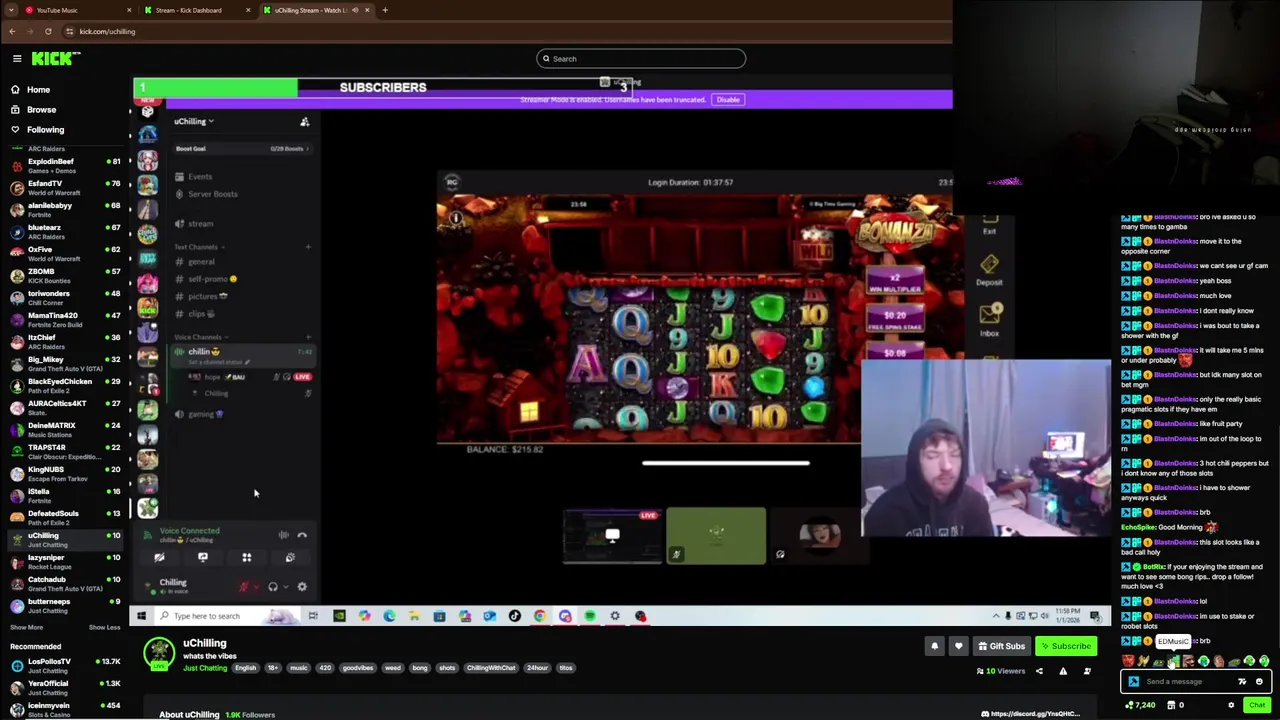Click the uChilling channel avatar
This screenshot has width=1280, height=720.
coord(159,654)
